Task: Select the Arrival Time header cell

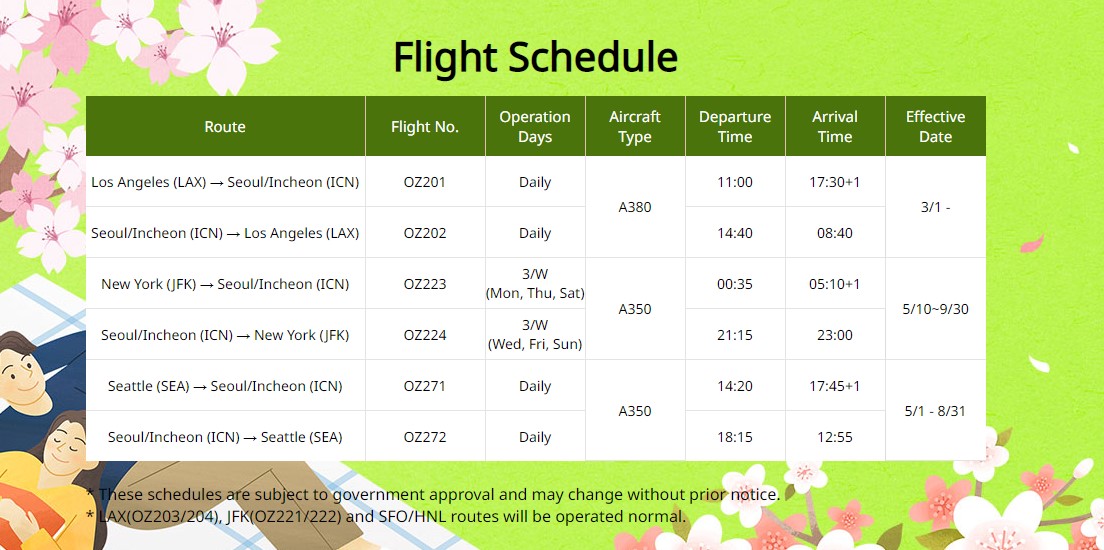Action: coord(835,127)
